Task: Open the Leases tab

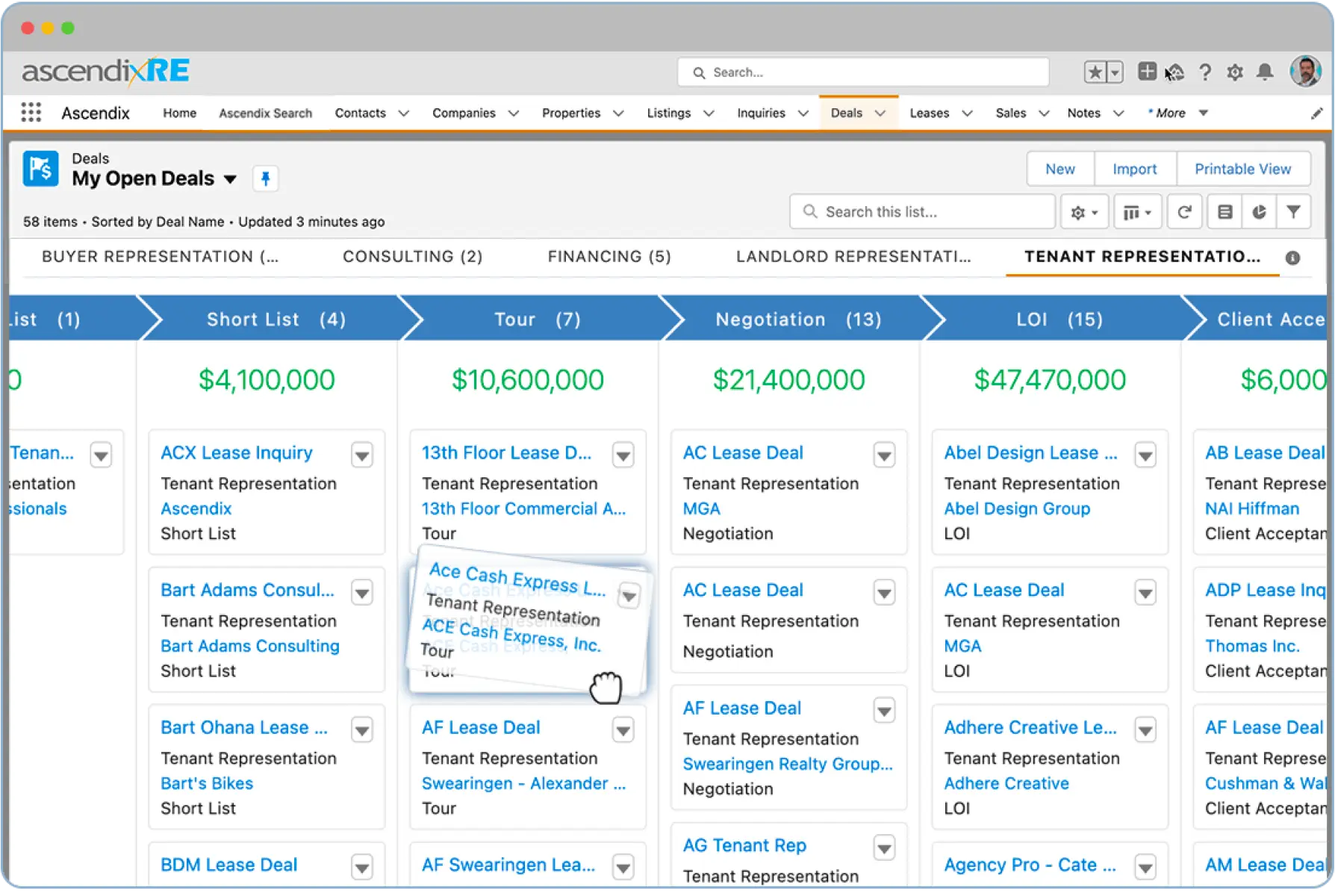Action: click(929, 113)
